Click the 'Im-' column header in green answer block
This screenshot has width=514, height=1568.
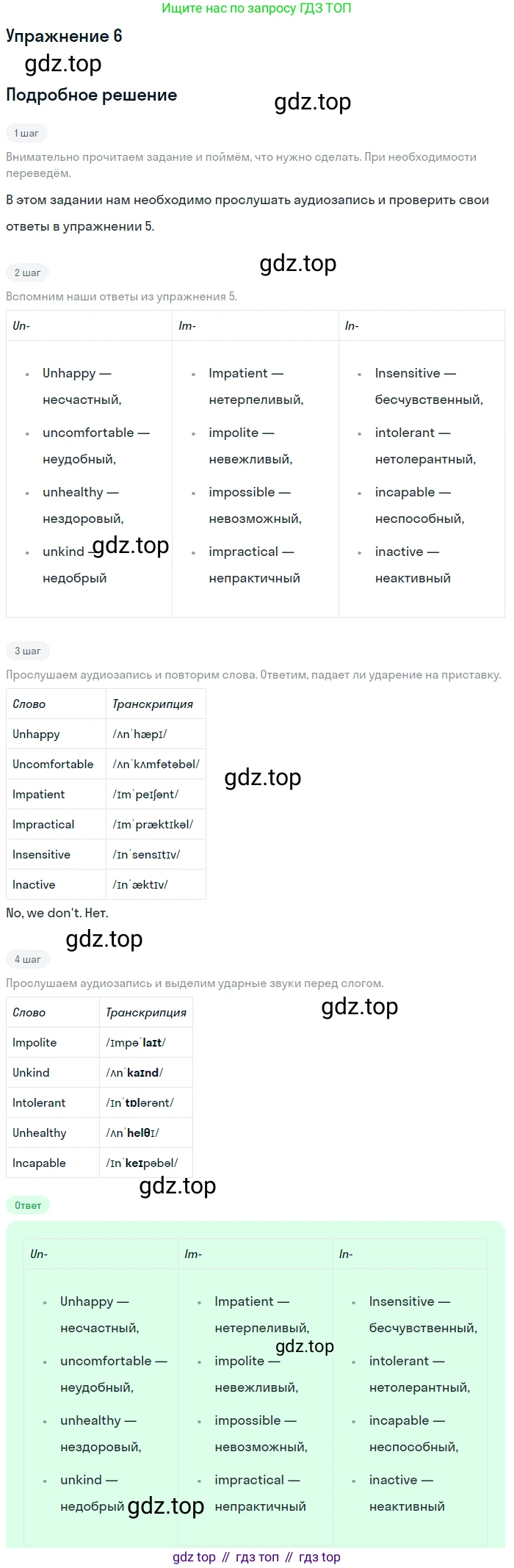pos(193,1254)
